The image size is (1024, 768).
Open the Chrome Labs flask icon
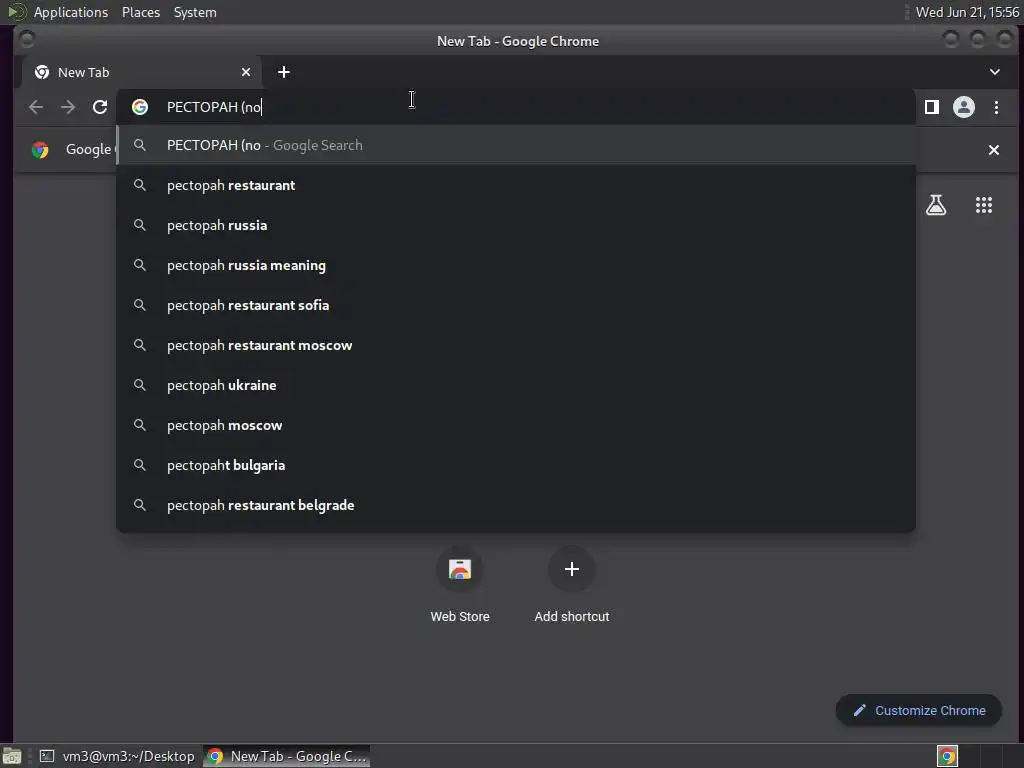point(936,205)
